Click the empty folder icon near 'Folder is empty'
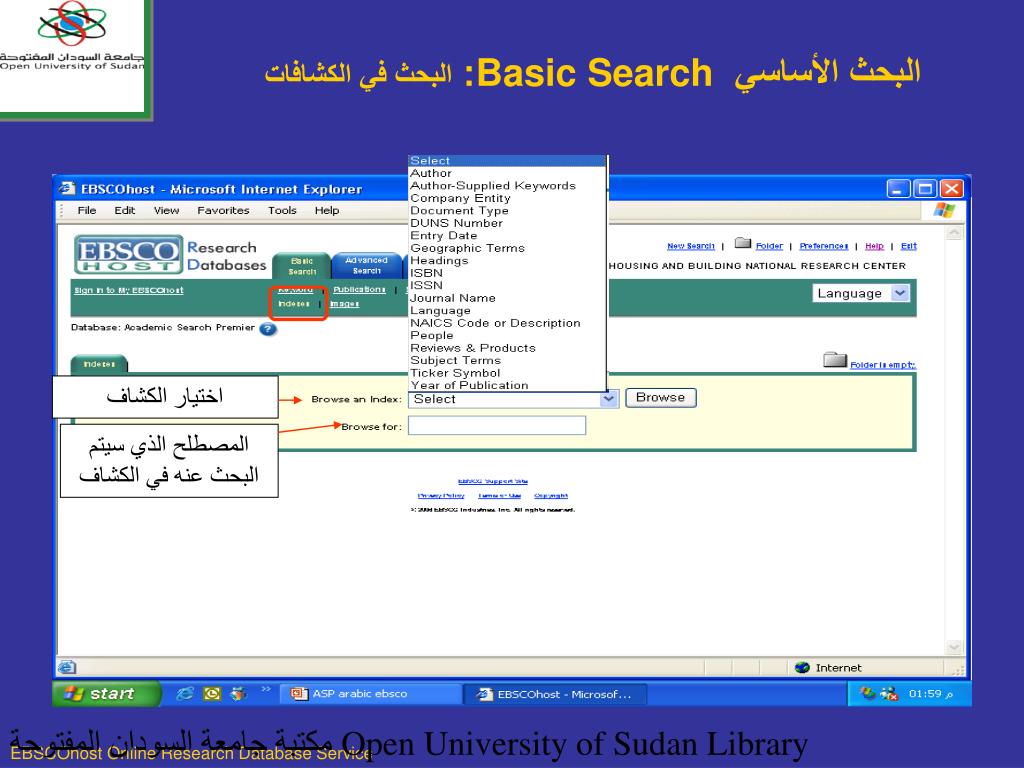Screen dimensions: 1024x768 point(835,360)
